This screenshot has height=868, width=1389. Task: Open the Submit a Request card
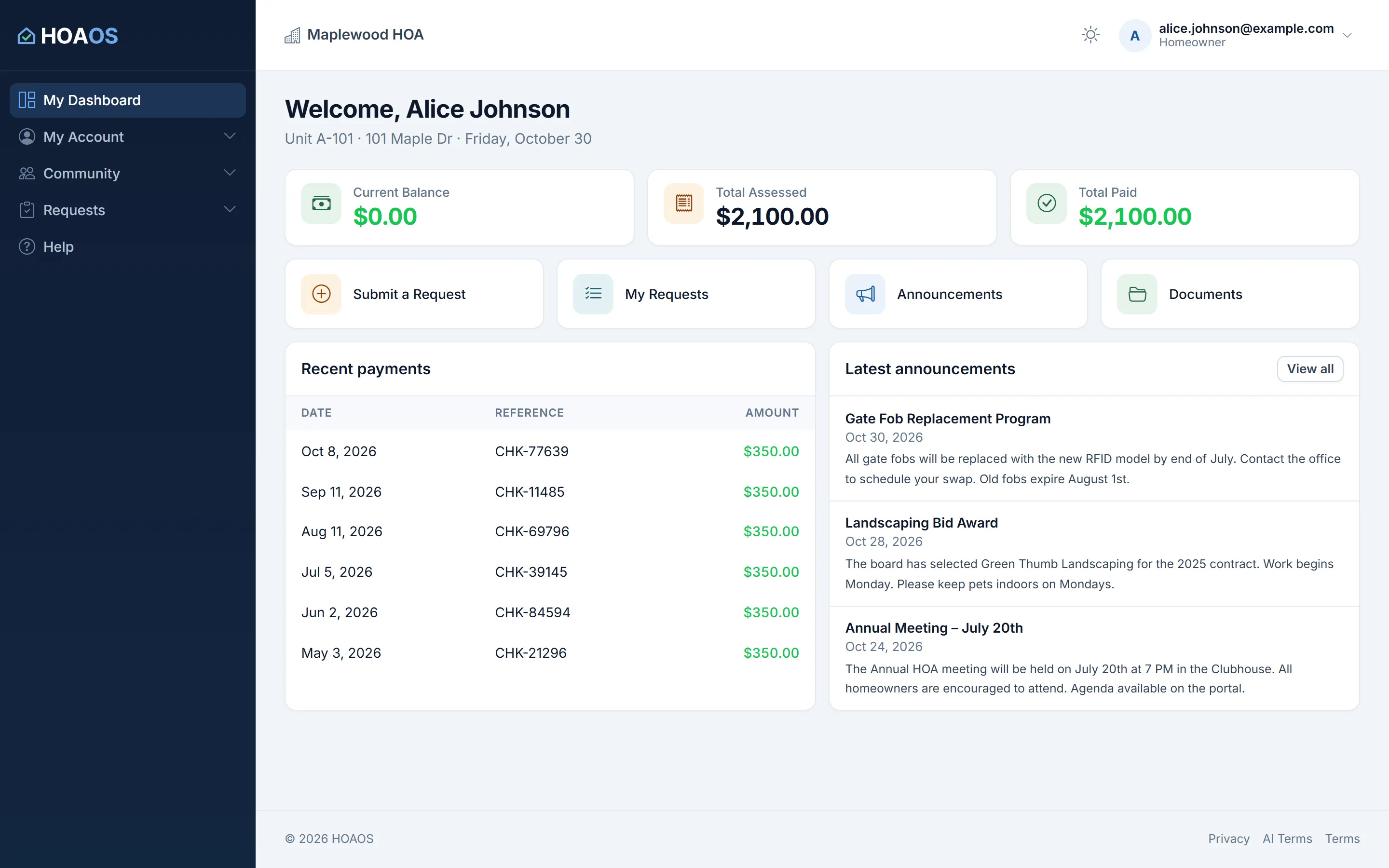414,294
